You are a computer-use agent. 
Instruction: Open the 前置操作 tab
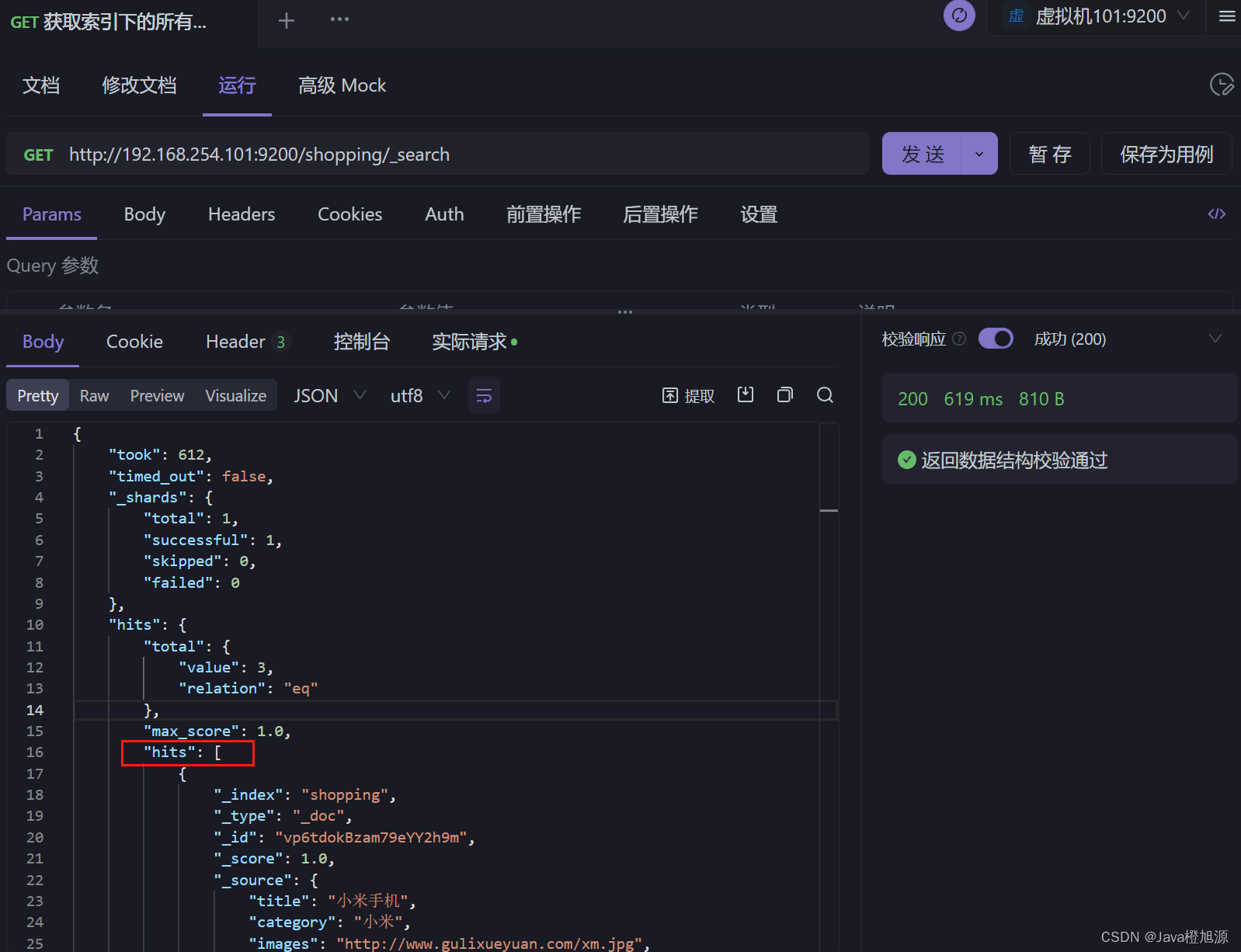(x=544, y=214)
